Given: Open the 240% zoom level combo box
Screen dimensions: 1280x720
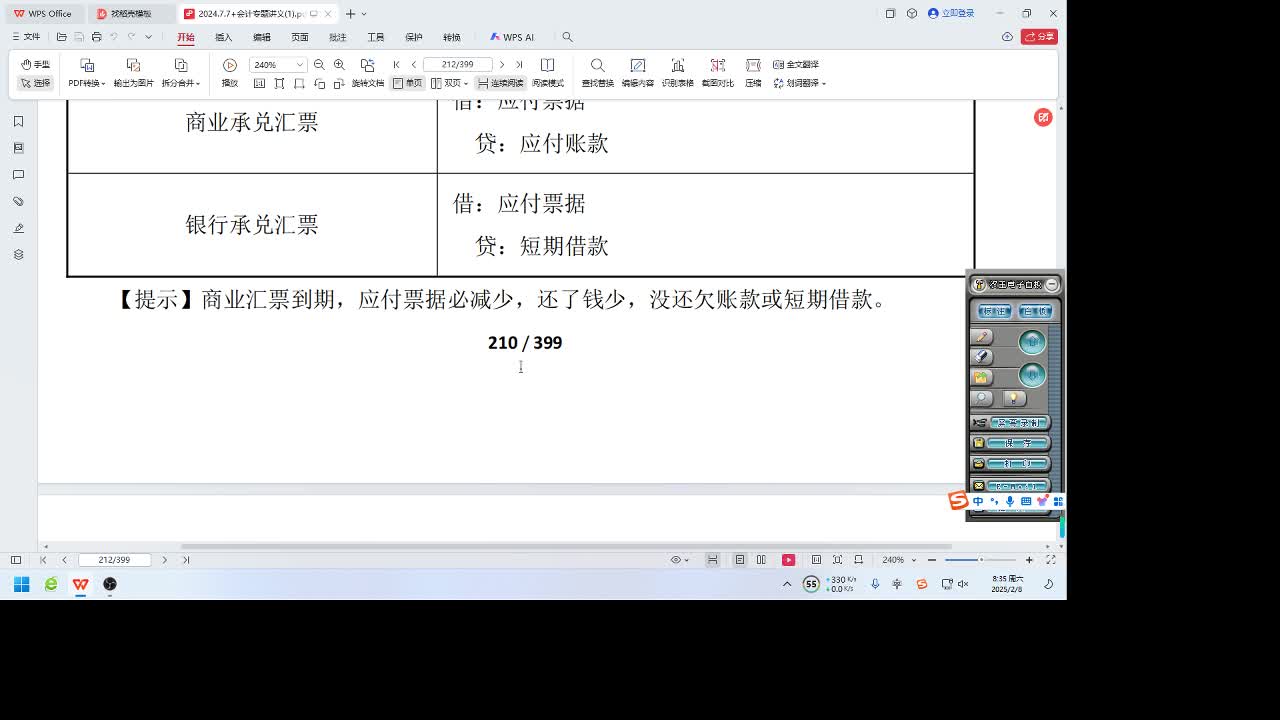Looking at the screenshot, I should pos(277,65).
